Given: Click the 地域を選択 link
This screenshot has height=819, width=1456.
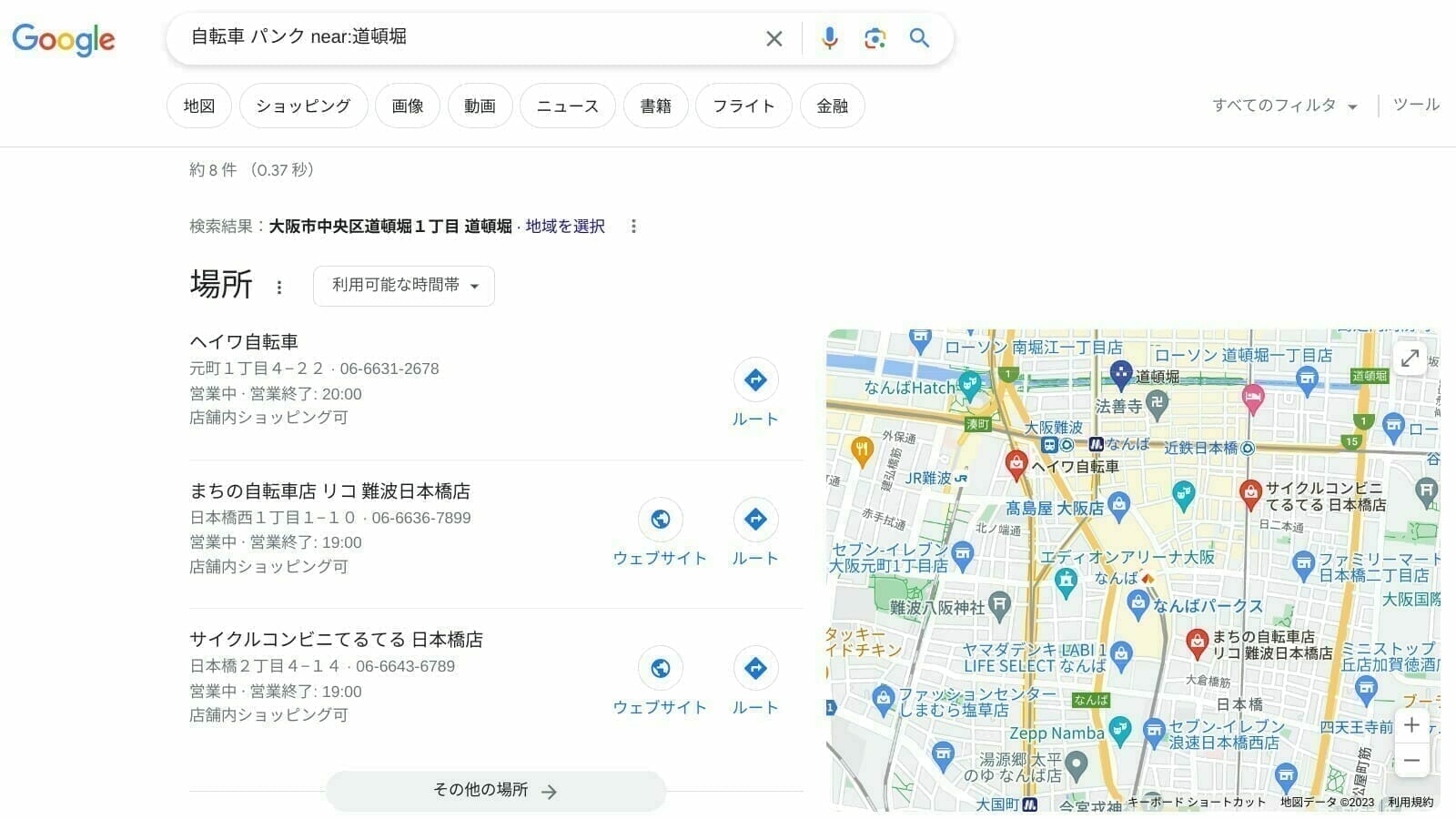Looking at the screenshot, I should click(565, 227).
